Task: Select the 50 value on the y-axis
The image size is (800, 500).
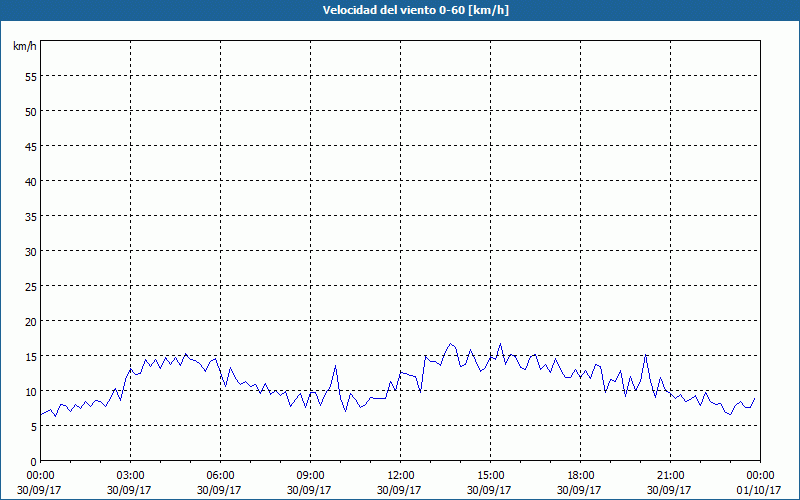Action: [31, 111]
